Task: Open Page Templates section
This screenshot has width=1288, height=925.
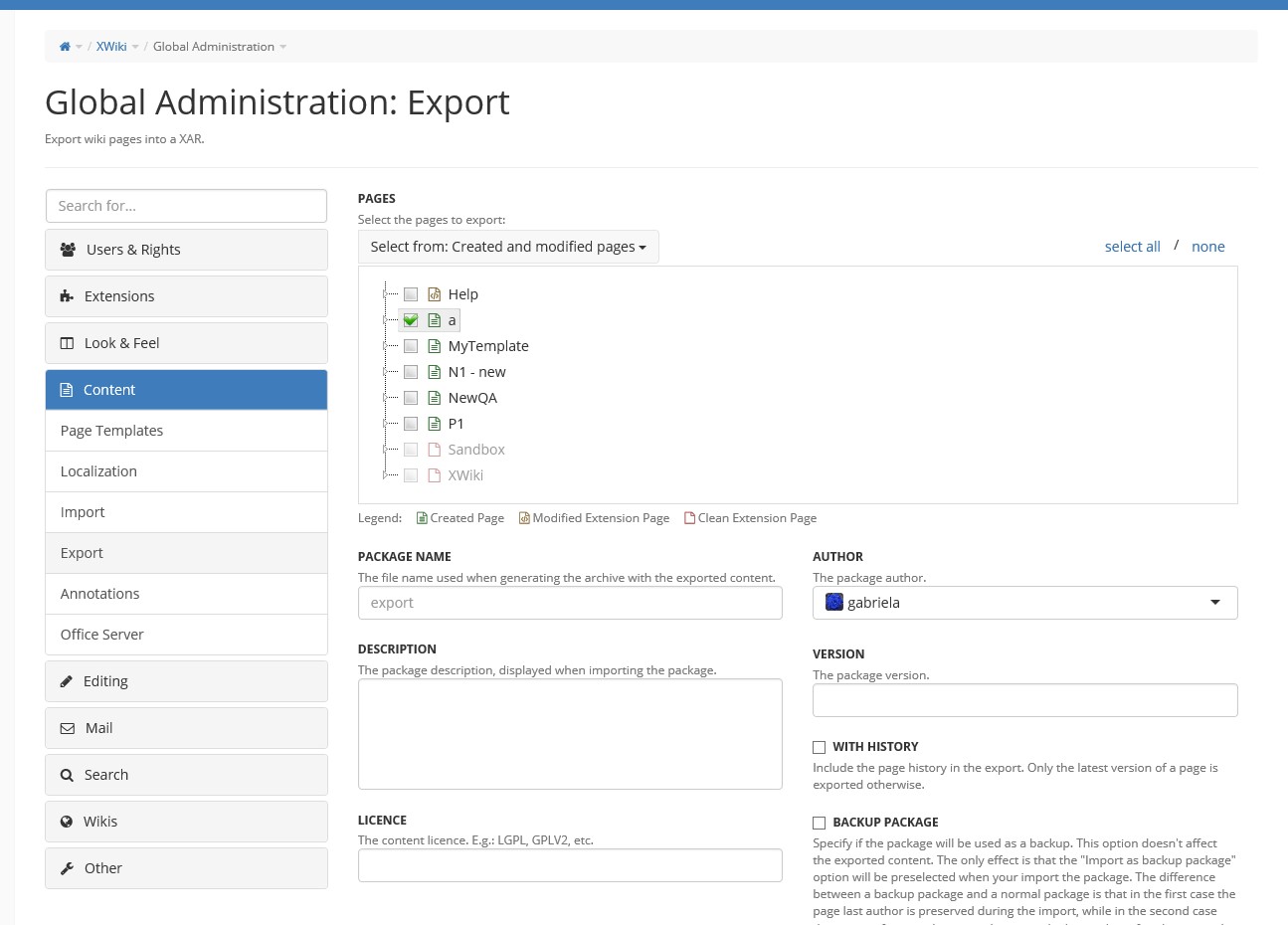Action: tap(186, 431)
